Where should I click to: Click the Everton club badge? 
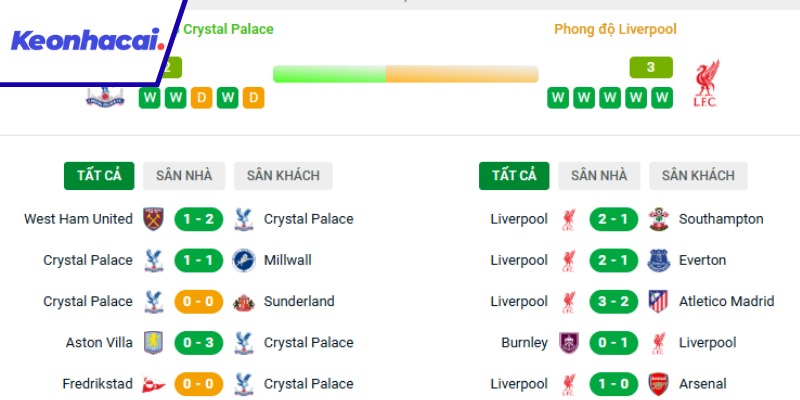tap(658, 260)
